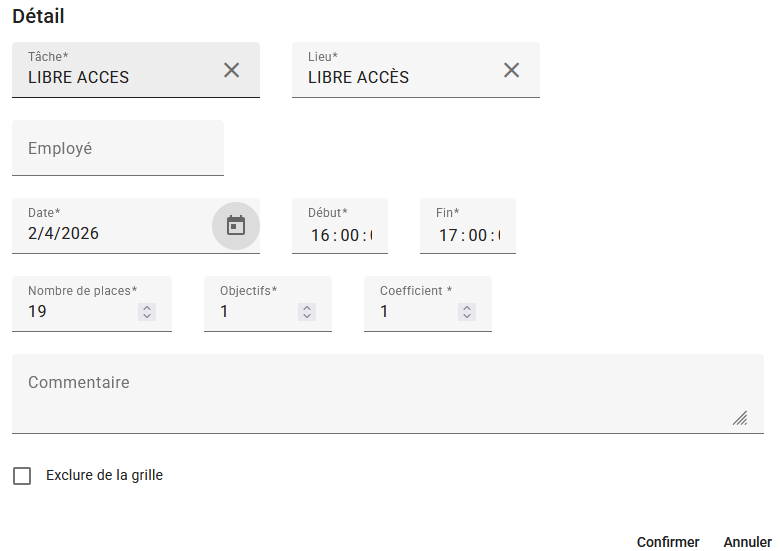This screenshot has width=780, height=551.
Task: Click the Coefficient number input
Action: pos(415,312)
